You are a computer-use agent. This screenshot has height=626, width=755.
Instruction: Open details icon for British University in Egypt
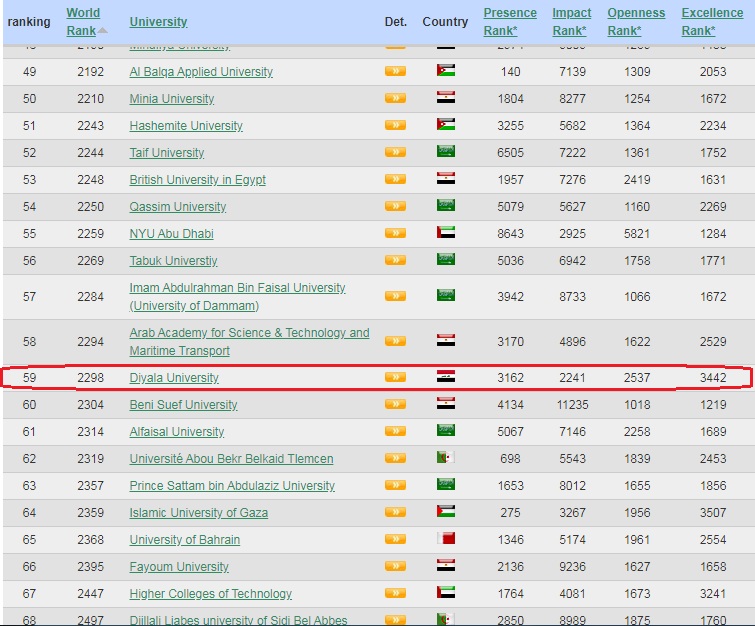pyautogui.click(x=395, y=179)
